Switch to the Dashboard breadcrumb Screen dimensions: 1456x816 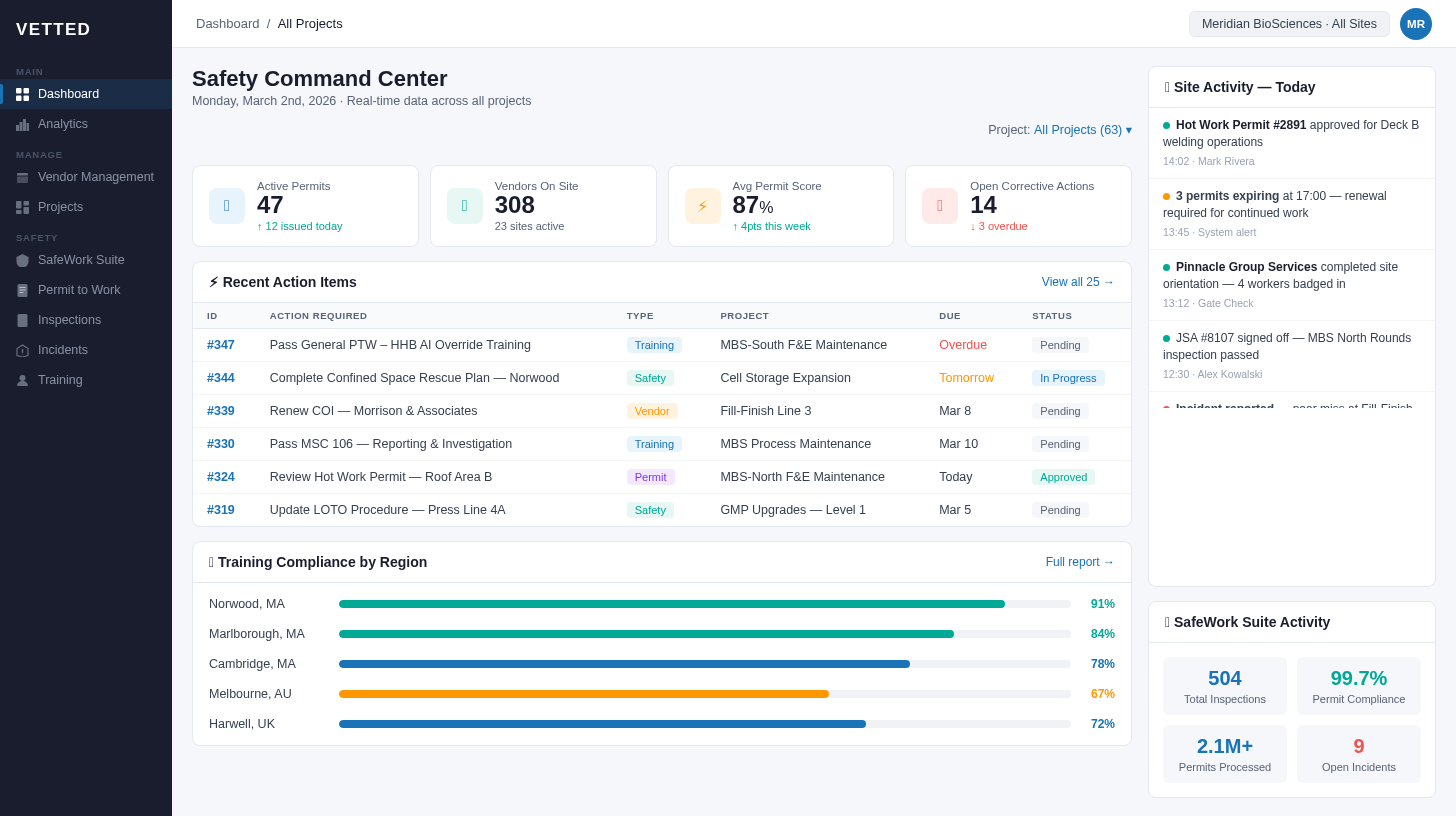(227, 23)
